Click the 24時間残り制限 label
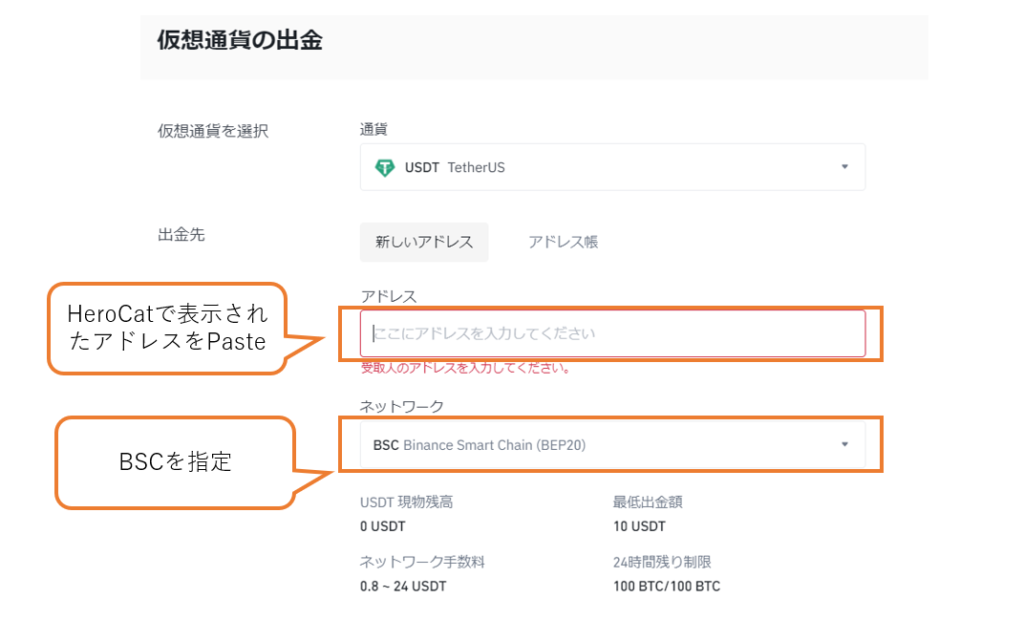 (x=662, y=562)
